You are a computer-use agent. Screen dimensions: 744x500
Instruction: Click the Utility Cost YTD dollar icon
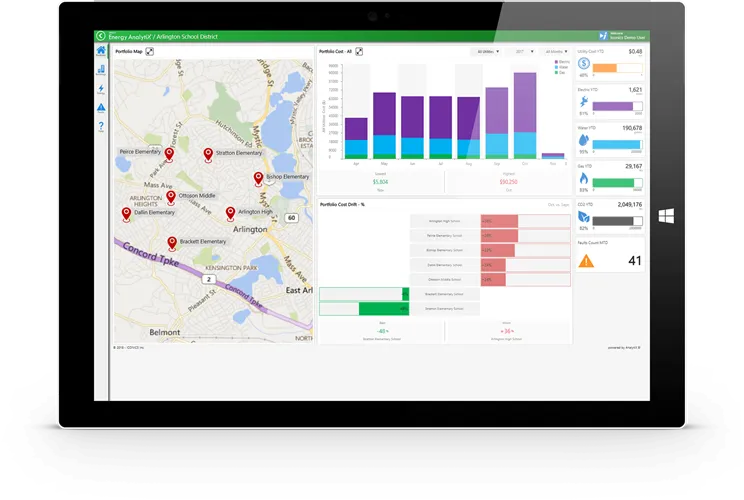(584, 63)
